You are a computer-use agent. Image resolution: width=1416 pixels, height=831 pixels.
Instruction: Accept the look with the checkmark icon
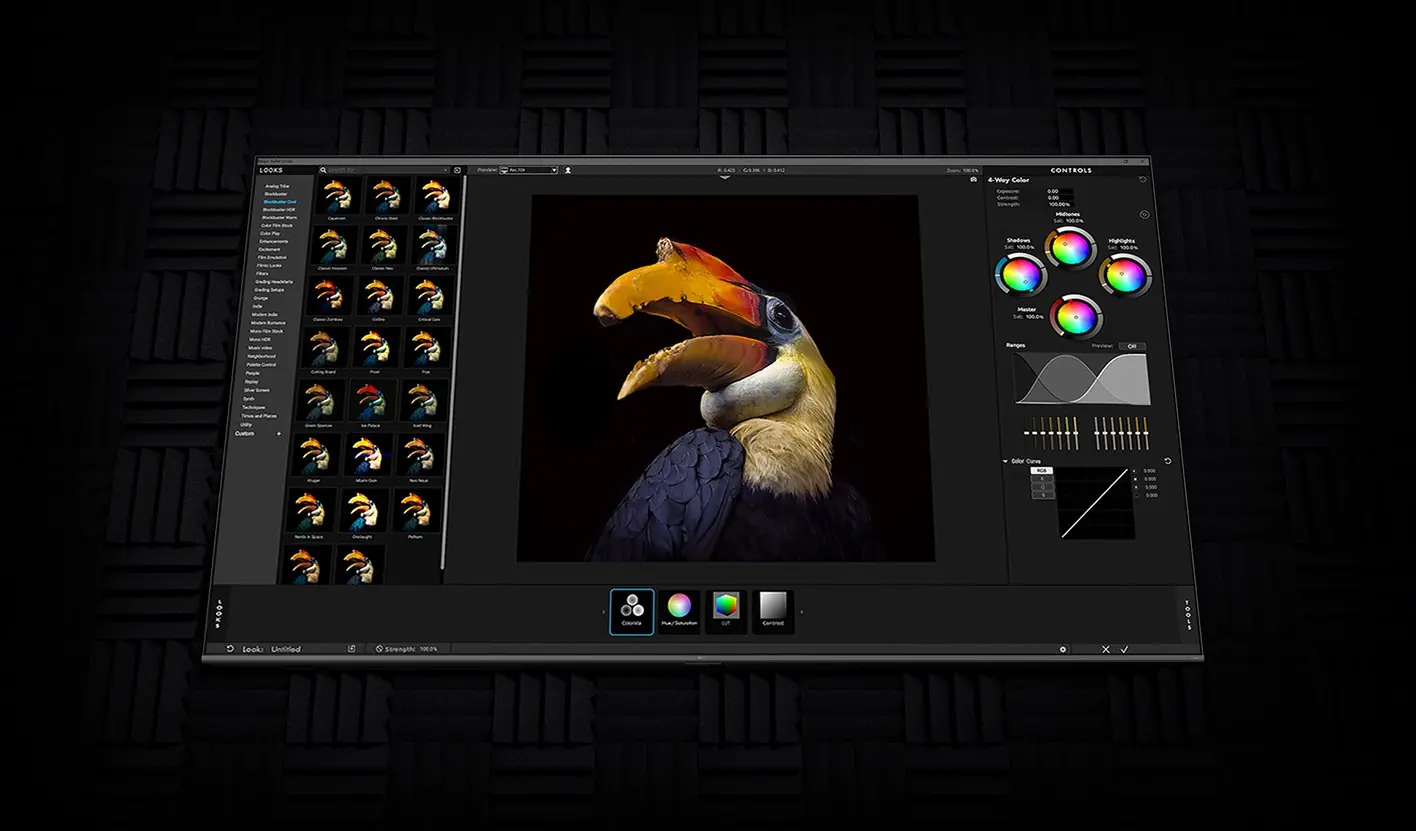pos(1125,649)
